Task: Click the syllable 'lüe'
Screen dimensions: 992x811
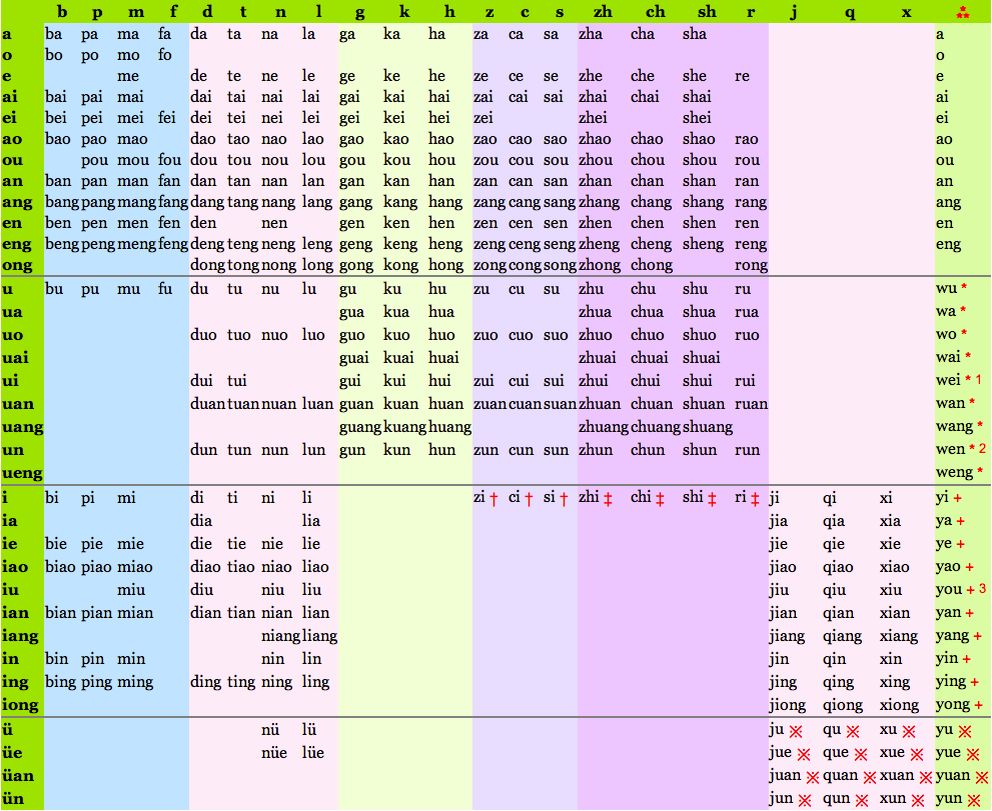Action: [x=313, y=753]
